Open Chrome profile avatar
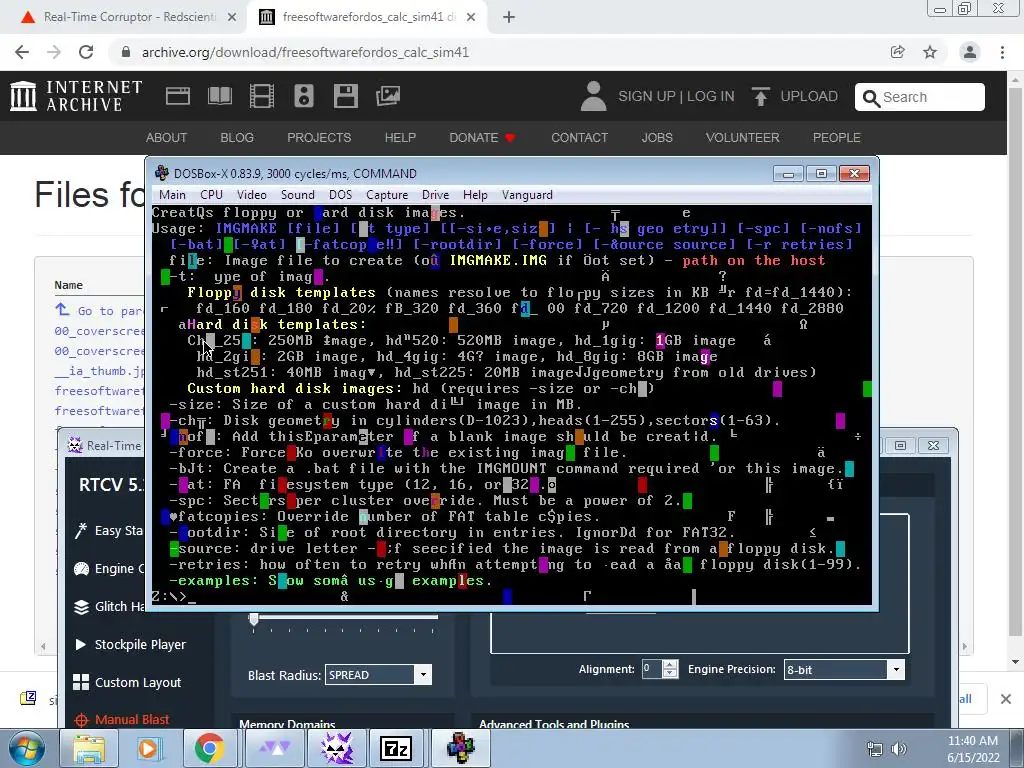Image resolution: width=1024 pixels, height=768 pixels. tap(970, 52)
